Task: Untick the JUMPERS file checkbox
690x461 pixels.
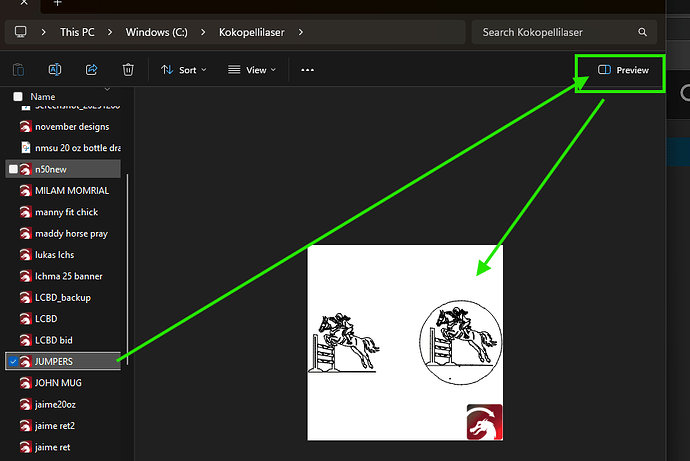Action: click(x=13, y=362)
